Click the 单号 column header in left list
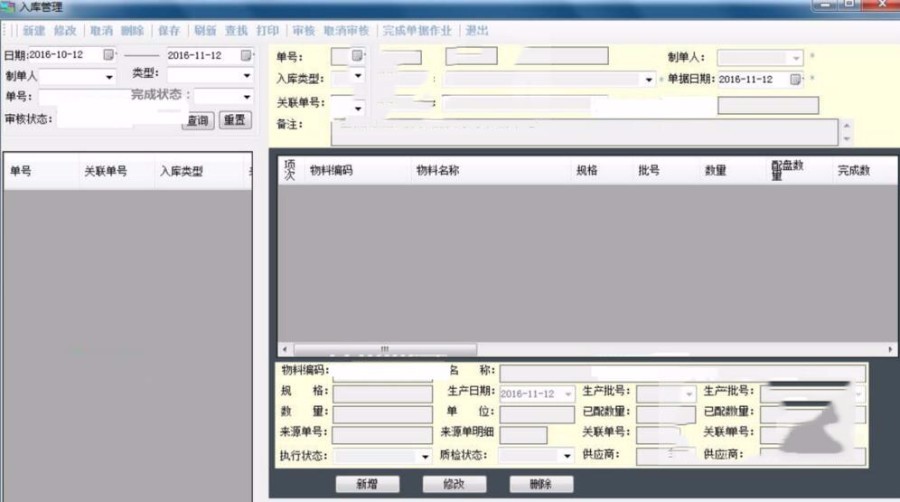 pos(21,171)
